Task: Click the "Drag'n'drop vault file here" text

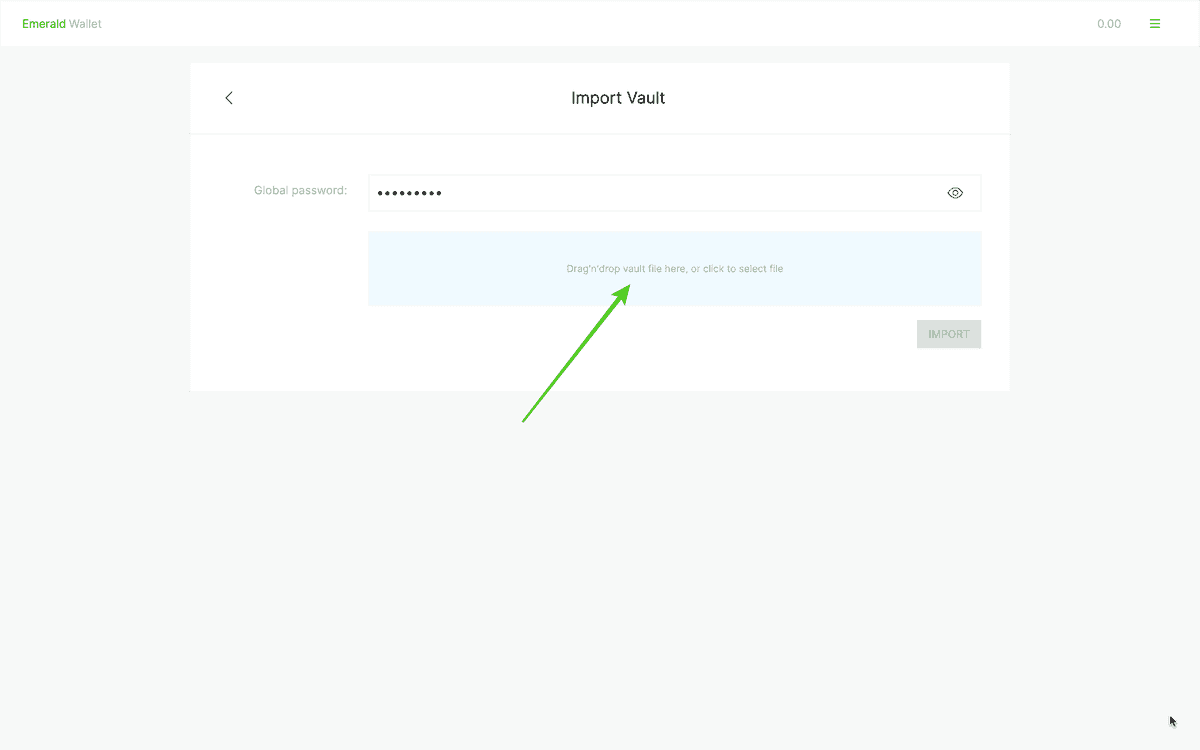Action: point(626,269)
